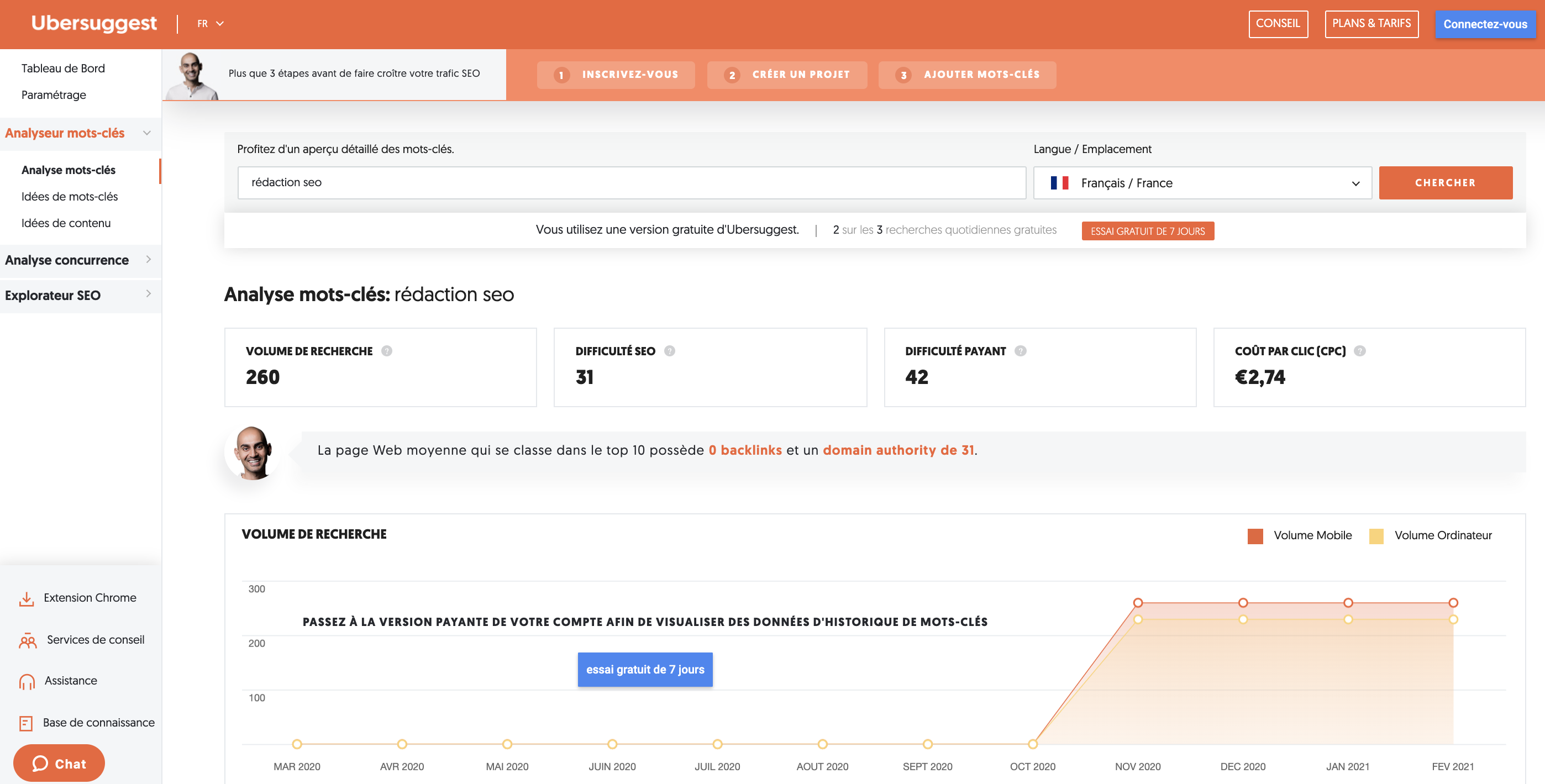Click step 2 CRÉER UN PROJET

point(787,75)
